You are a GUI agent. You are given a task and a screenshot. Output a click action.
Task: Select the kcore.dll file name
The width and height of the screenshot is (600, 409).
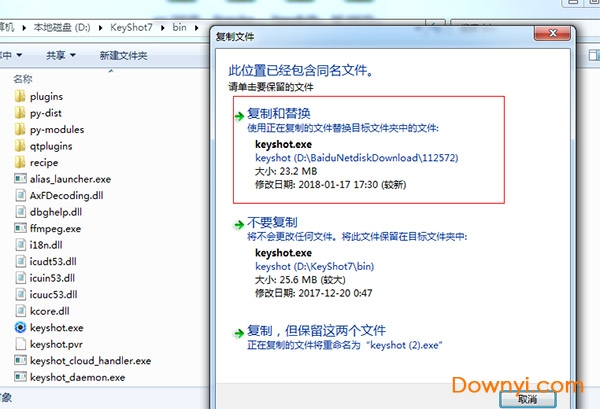pyautogui.click(x=50, y=311)
